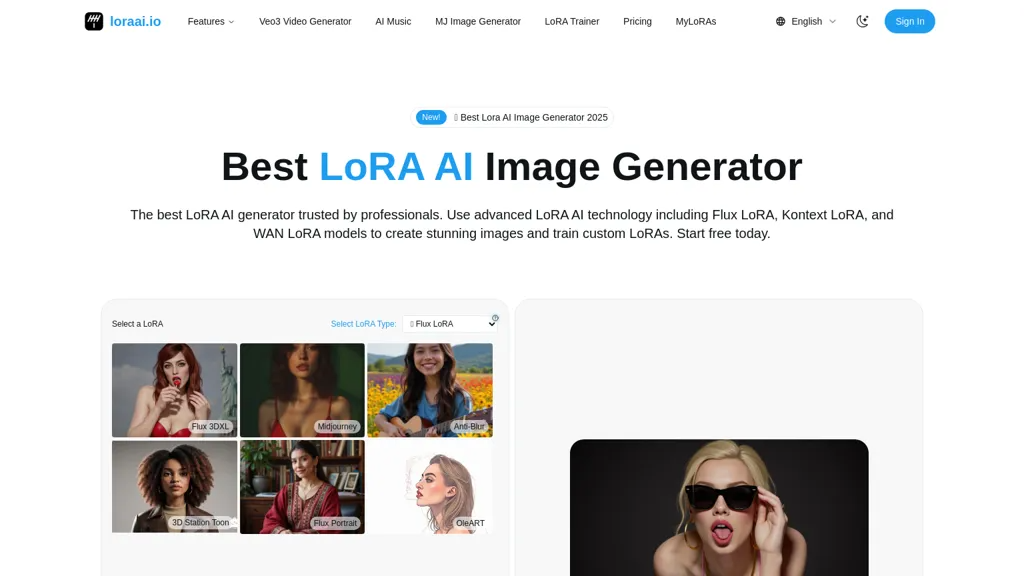Viewport: 1024px width, 576px height.
Task: Click the info icon beside LoRA type
Action: point(495,318)
